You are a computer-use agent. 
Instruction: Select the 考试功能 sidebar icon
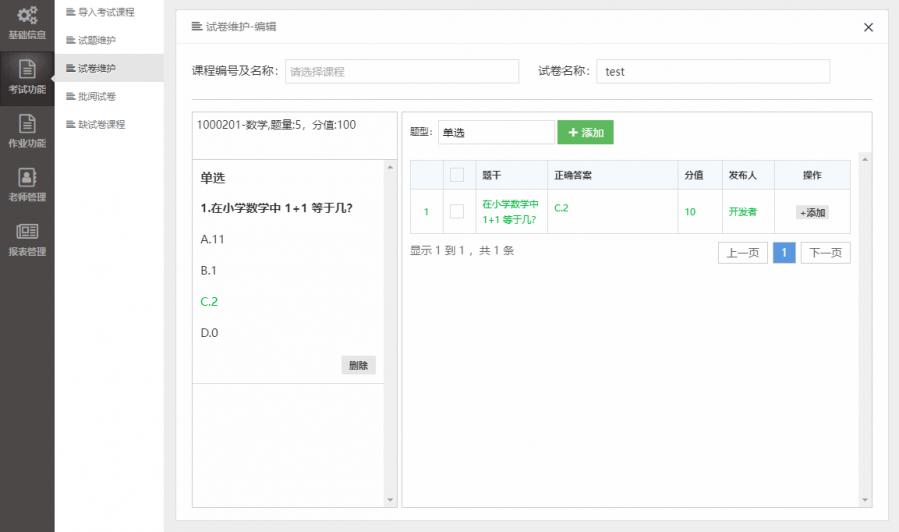click(27, 76)
